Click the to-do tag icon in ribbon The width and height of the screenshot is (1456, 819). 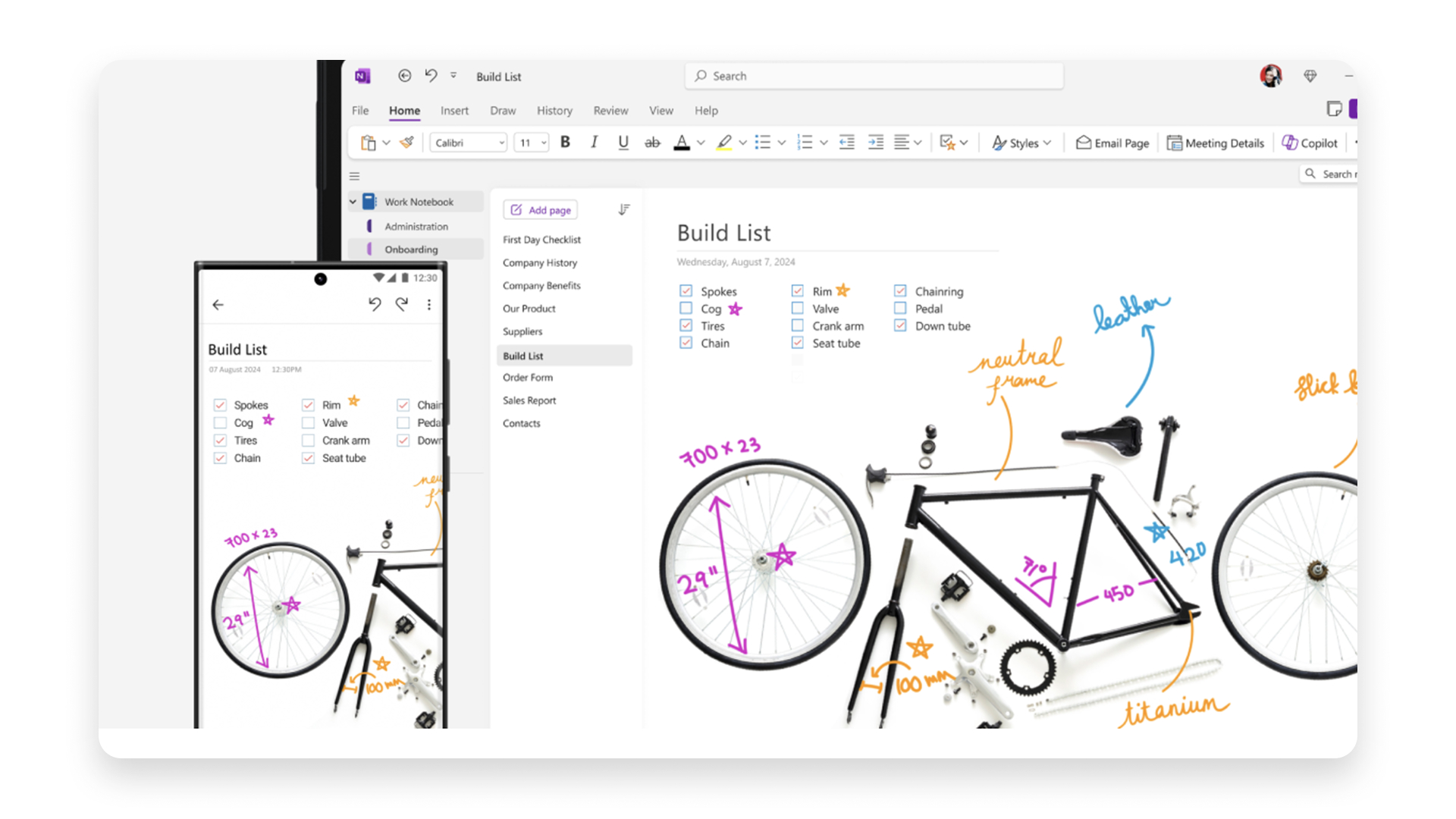point(947,143)
